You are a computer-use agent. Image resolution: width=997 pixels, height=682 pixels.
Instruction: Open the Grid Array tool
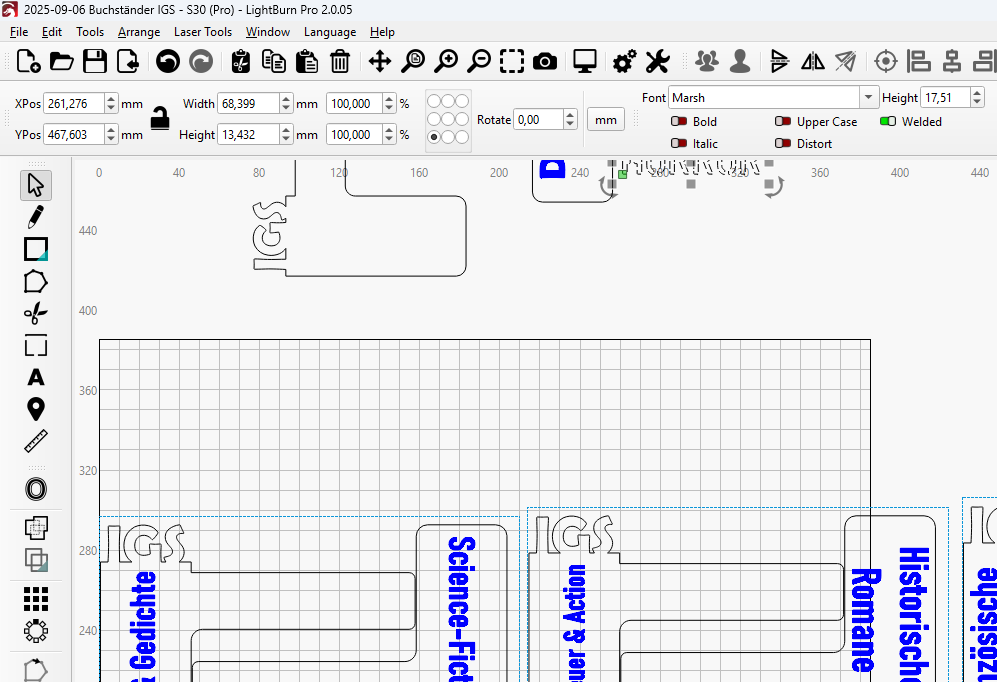pyautogui.click(x=36, y=598)
